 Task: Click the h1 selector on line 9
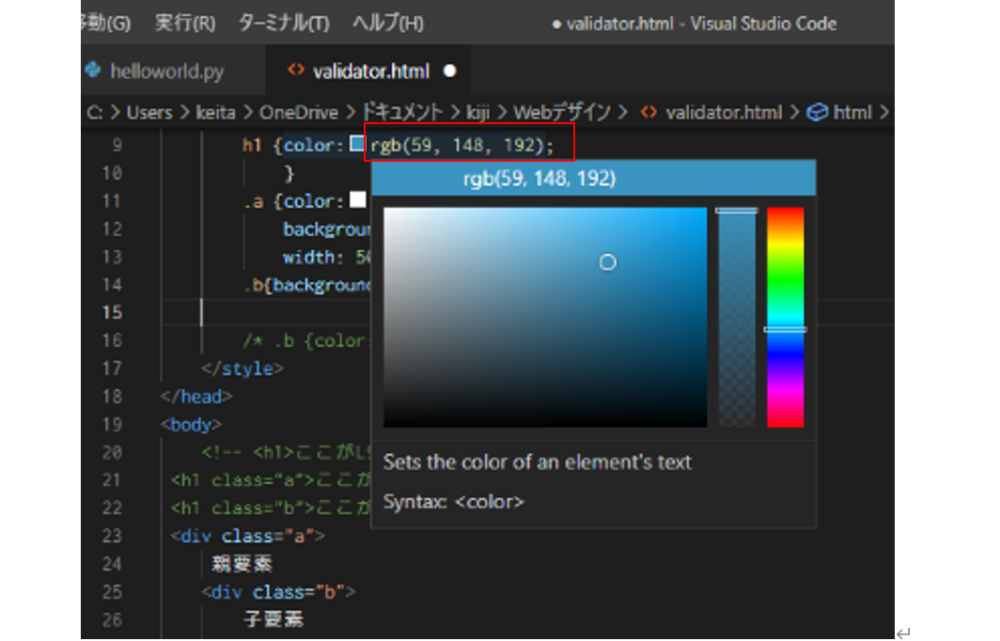point(252,145)
